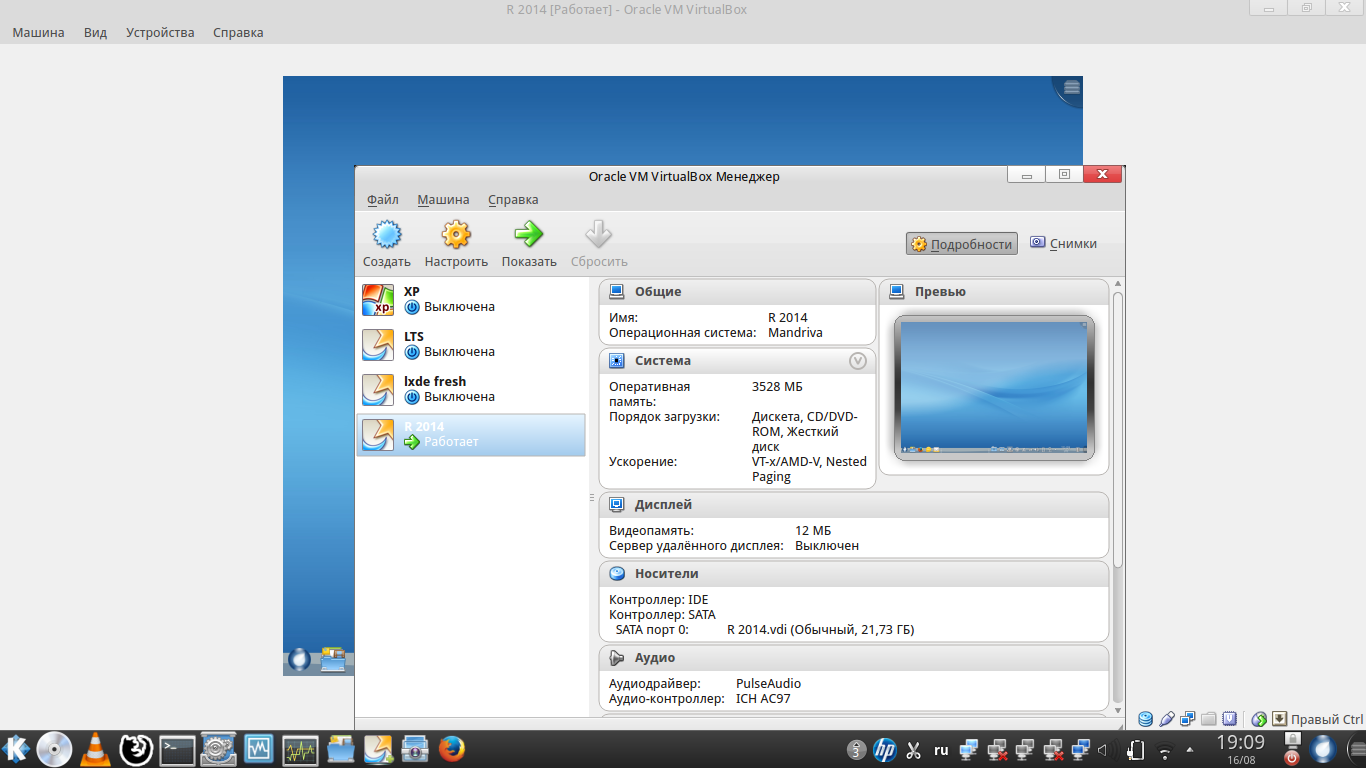Collapse the Система section using its chevron
Screen dimensions: 1366x768
tap(857, 361)
